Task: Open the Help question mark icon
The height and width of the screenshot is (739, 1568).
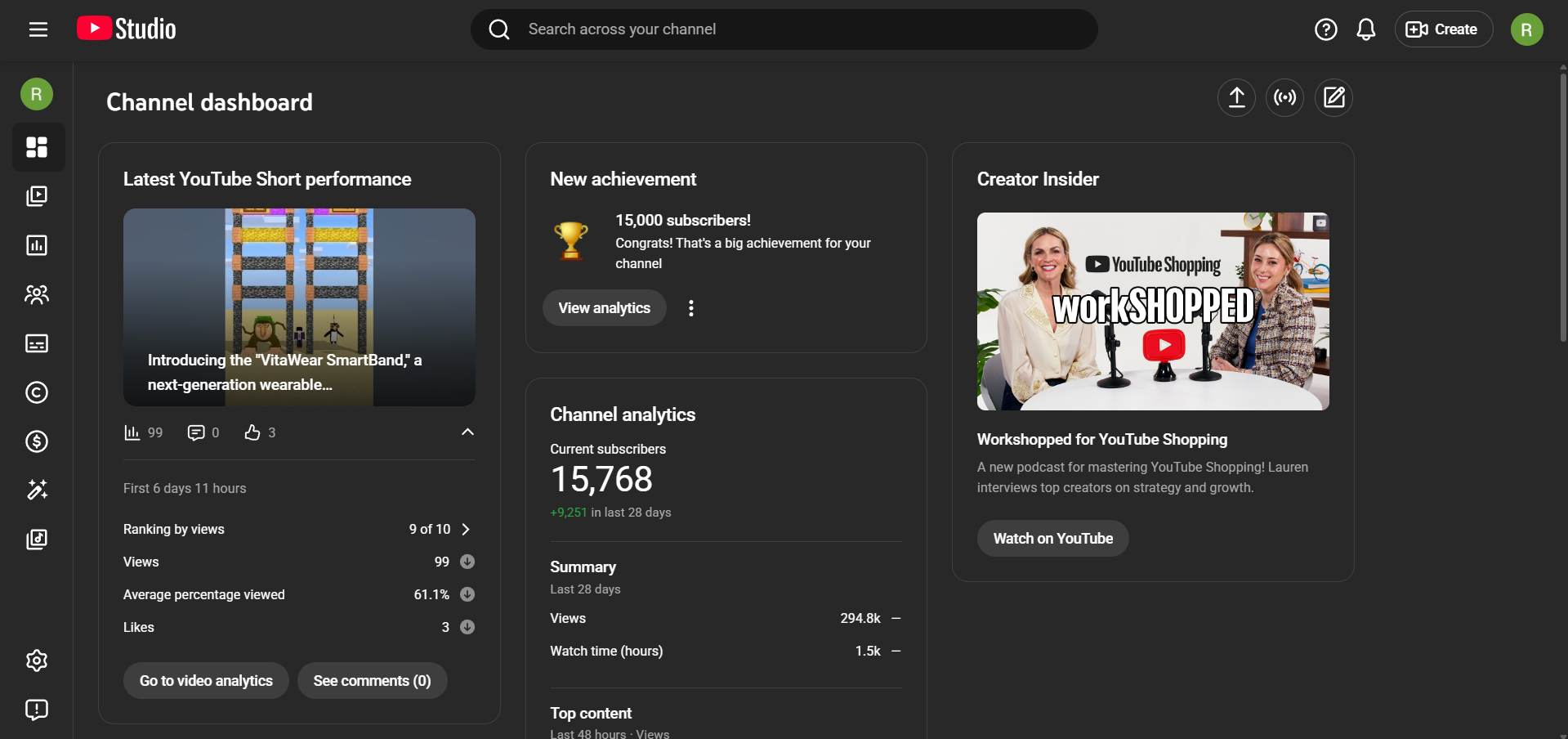Action: (x=1325, y=29)
